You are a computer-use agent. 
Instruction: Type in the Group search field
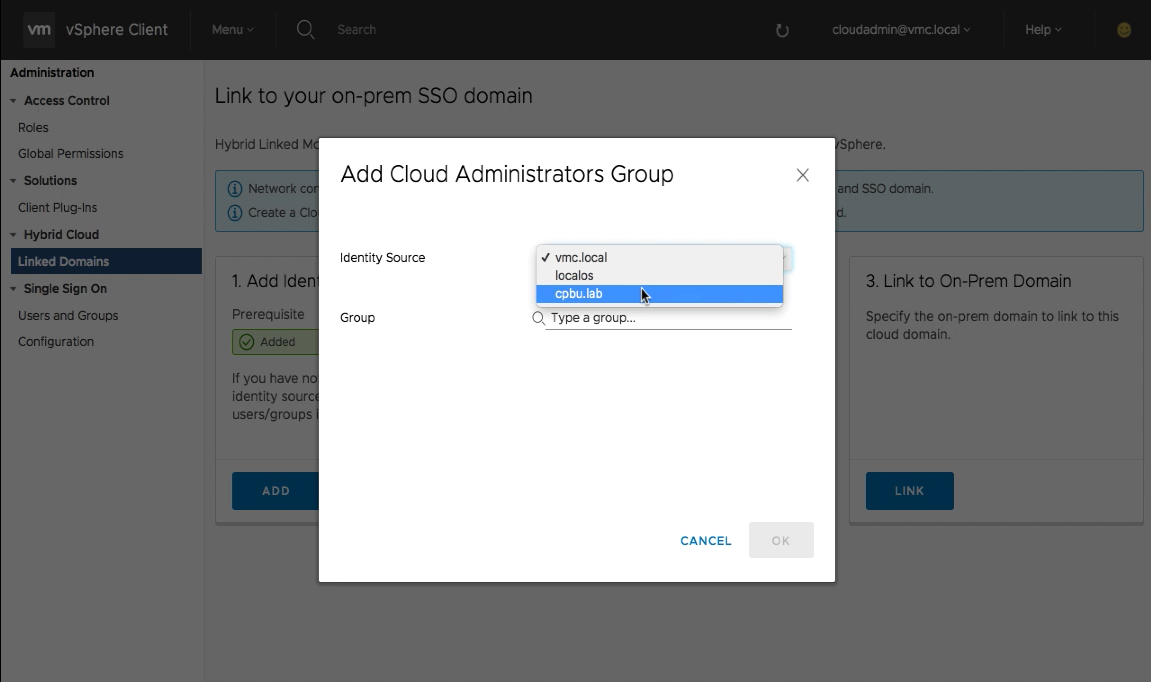[x=668, y=318]
